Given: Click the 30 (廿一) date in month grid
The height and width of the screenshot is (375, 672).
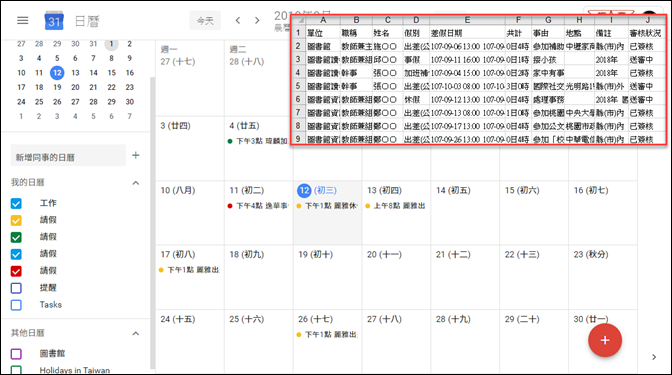Looking at the screenshot, I should [x=591, y=319].
